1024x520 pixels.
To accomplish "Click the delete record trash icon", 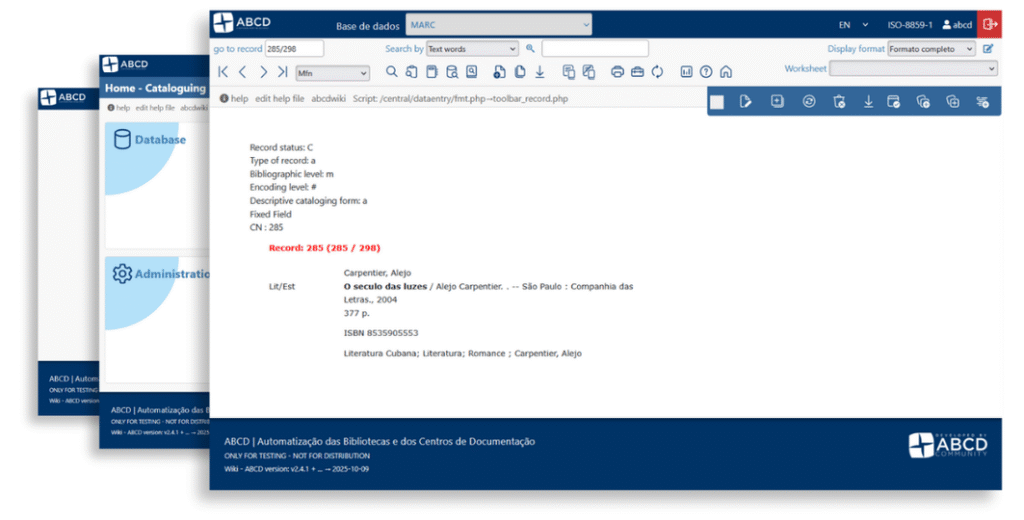I will click(x=839, y=101).
